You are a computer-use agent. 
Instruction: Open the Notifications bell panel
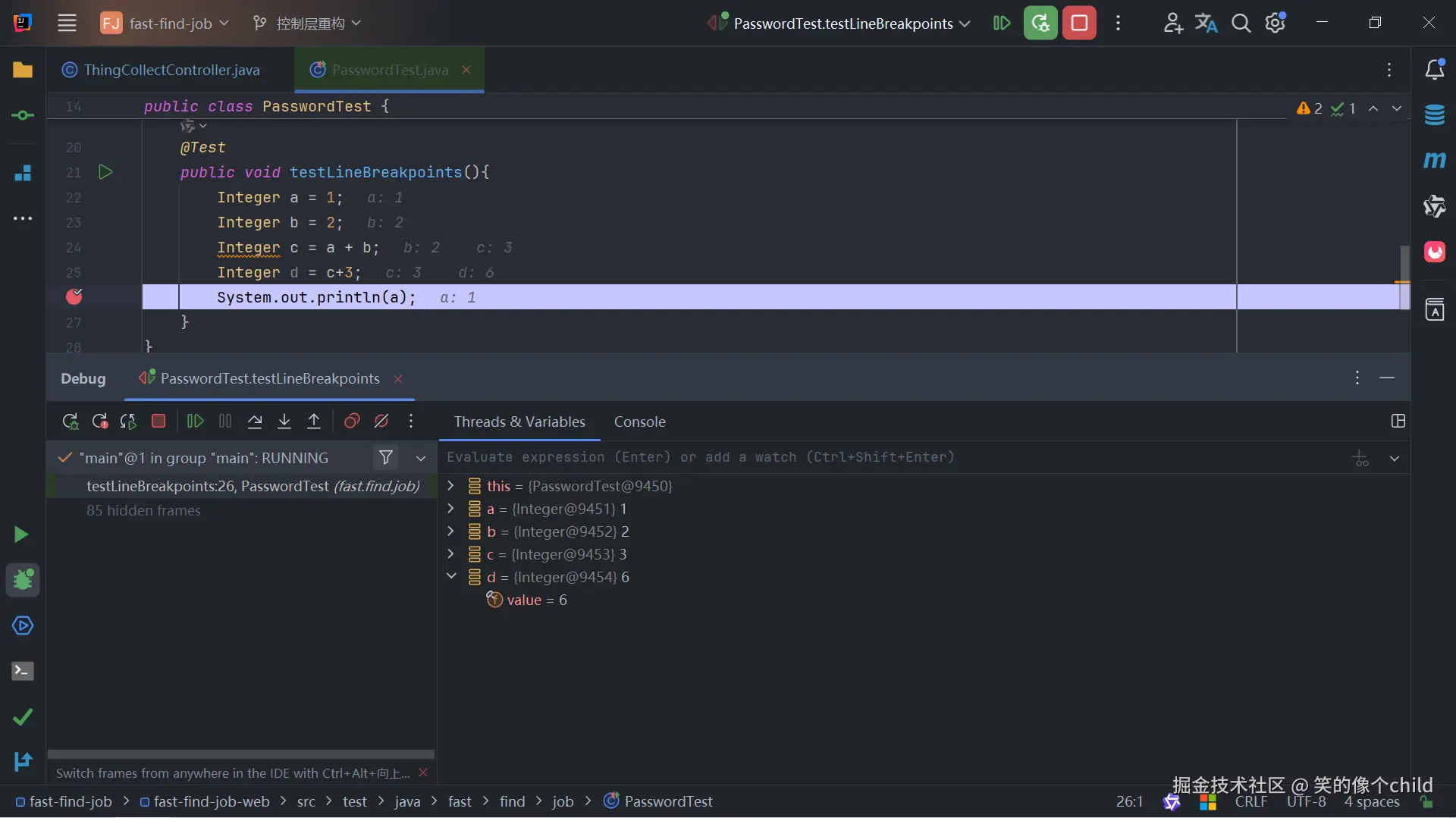click(x=1435, y=70)
